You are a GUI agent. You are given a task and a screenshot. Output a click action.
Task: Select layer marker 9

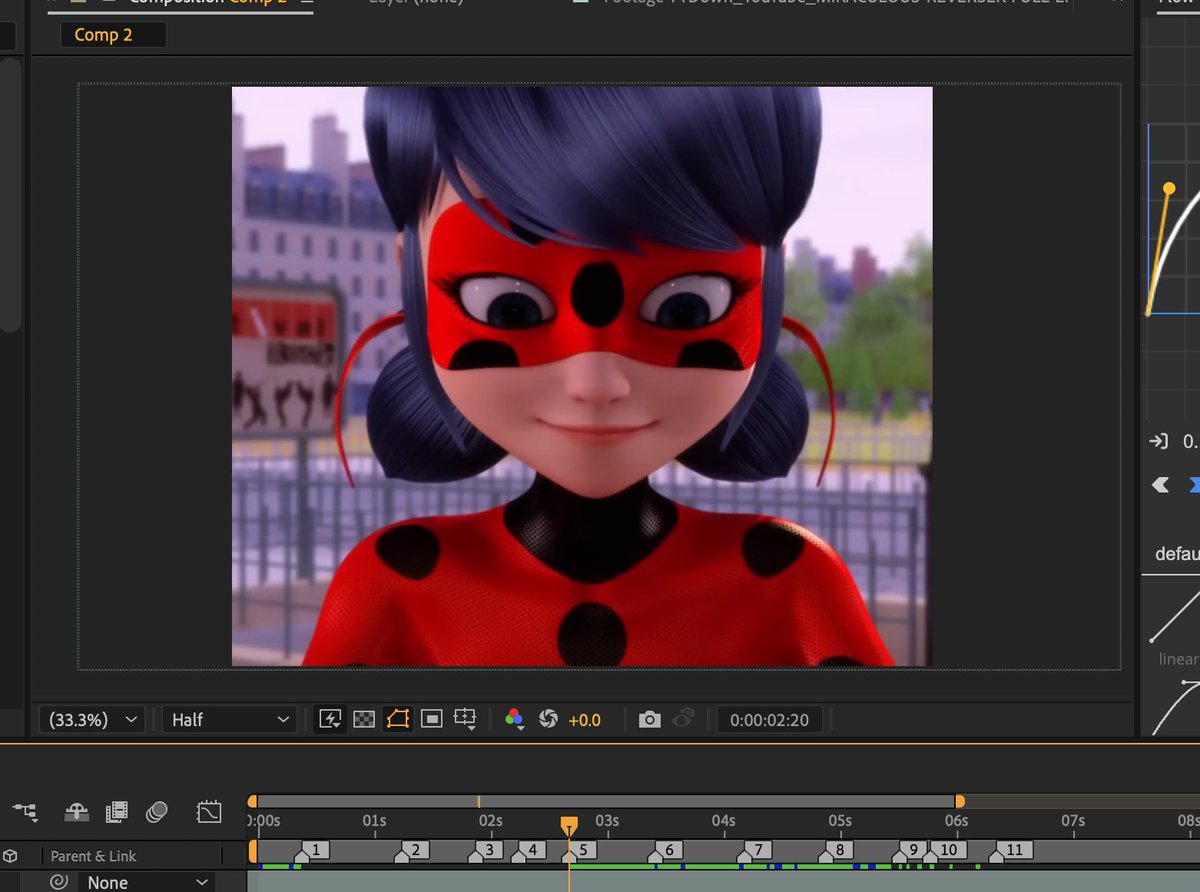click(x=912, y=850)
